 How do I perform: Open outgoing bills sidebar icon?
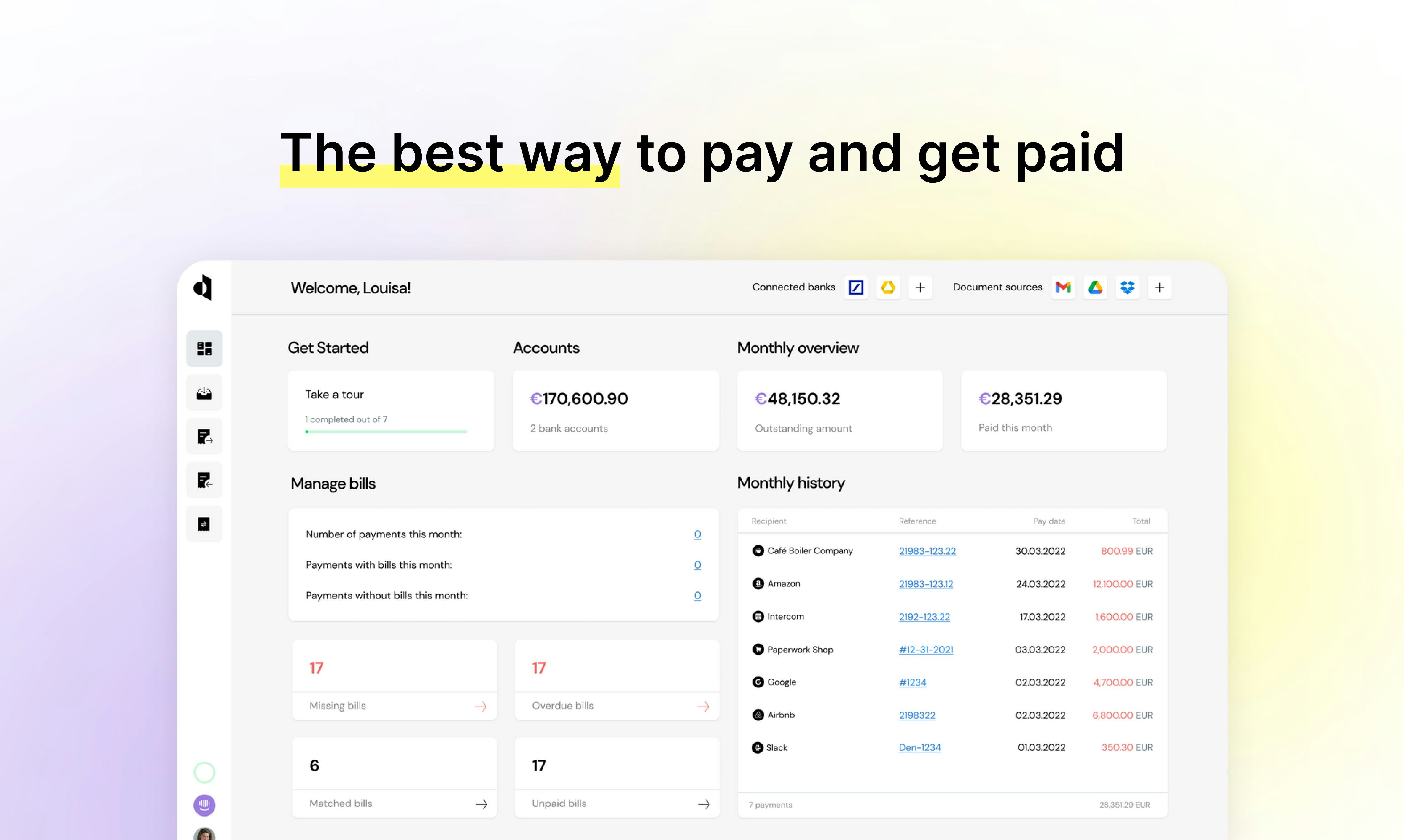(204, 436)
